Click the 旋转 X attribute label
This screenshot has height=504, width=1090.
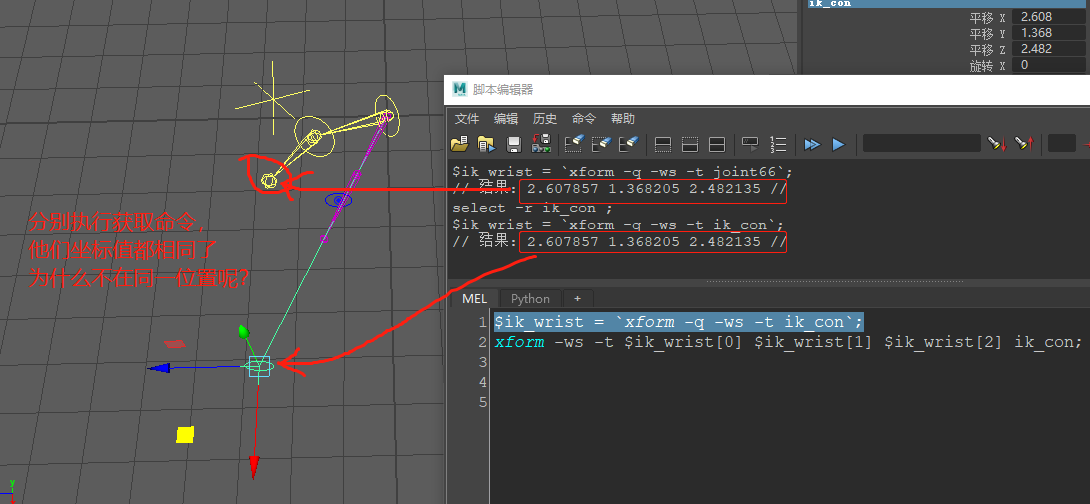click(x=988, y=65)
